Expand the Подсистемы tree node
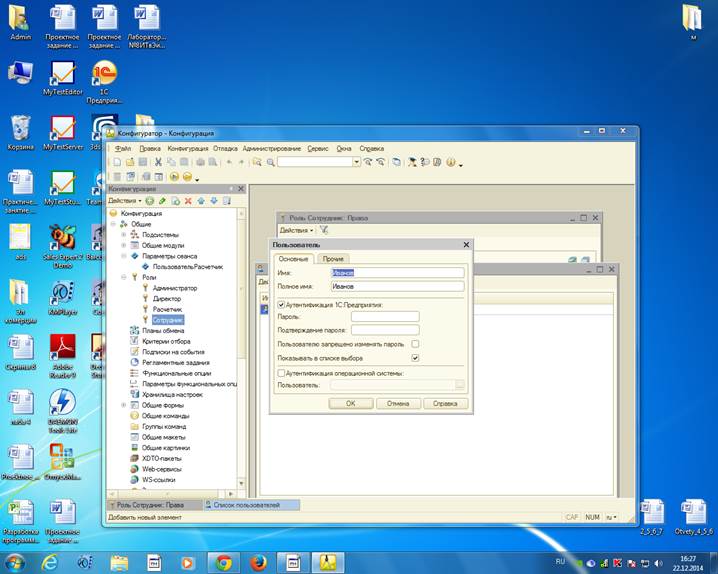 (124, 235)
